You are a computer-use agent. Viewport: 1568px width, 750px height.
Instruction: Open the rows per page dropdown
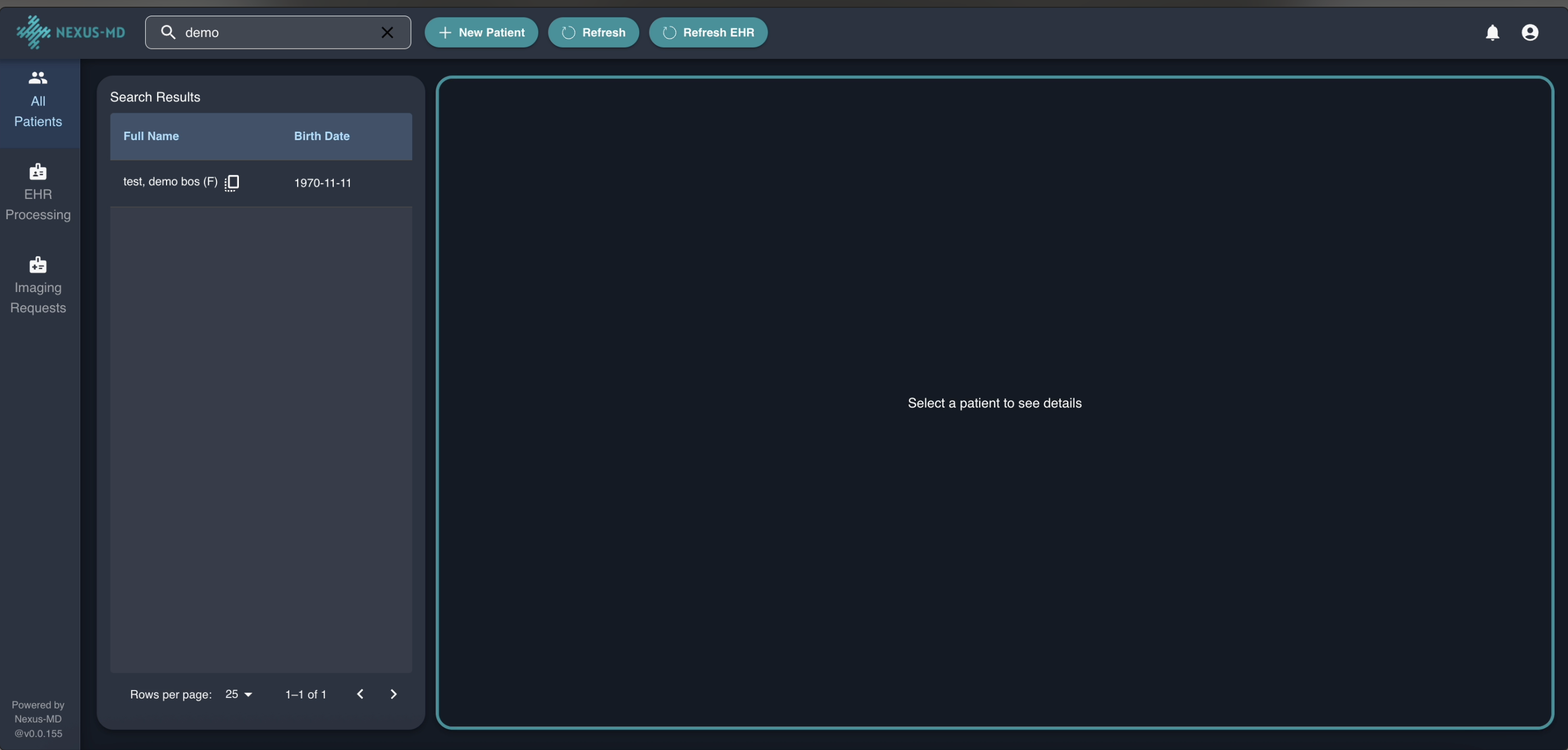click(x=238, y=694)
